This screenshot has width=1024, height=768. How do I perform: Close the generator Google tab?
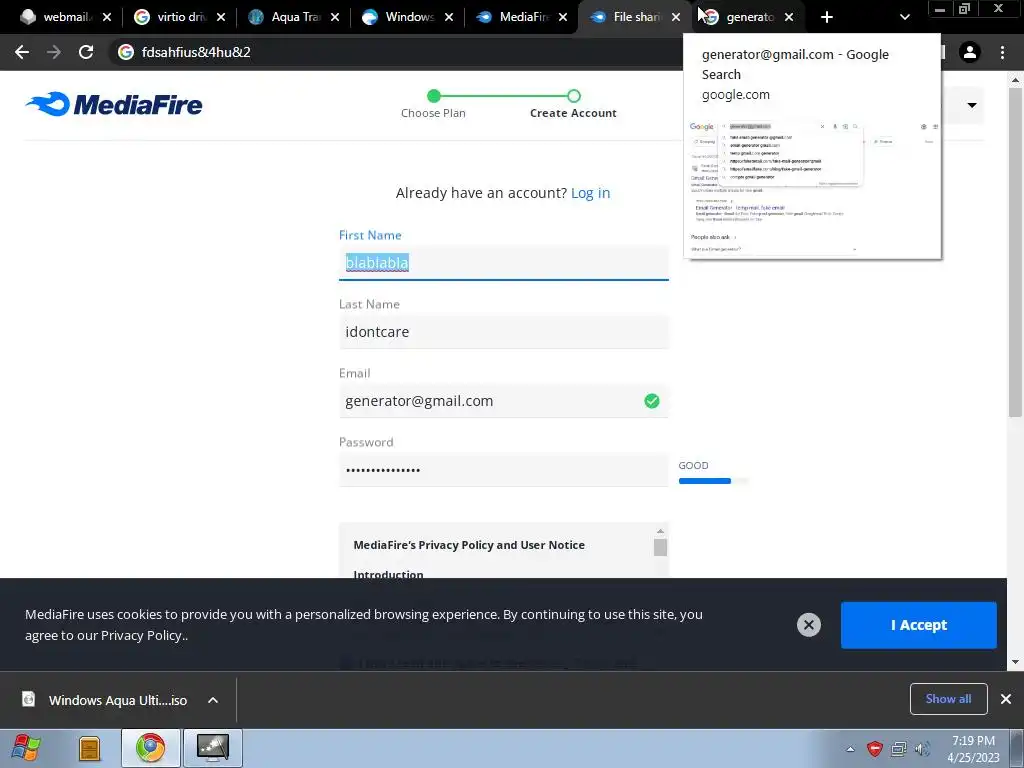[x=789, y=17]
